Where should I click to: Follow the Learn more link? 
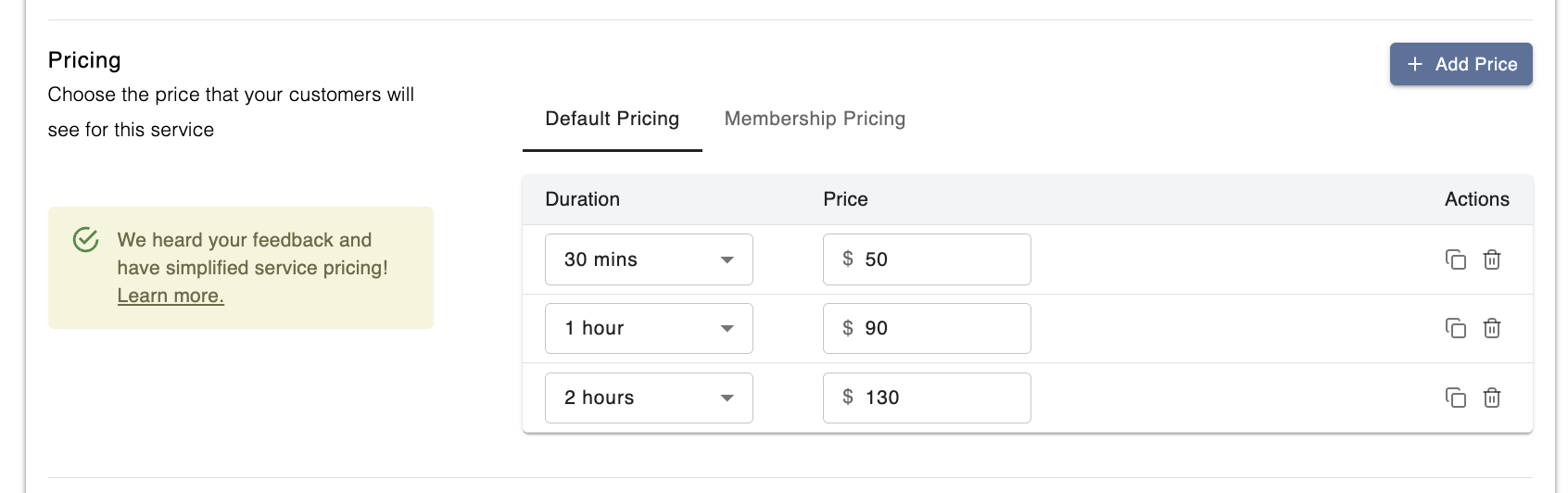coord(171,296)
